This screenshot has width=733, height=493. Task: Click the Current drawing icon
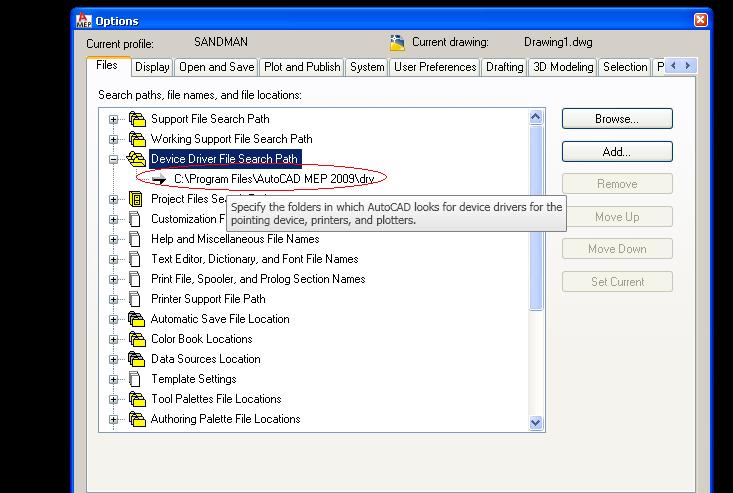[397, 43]
